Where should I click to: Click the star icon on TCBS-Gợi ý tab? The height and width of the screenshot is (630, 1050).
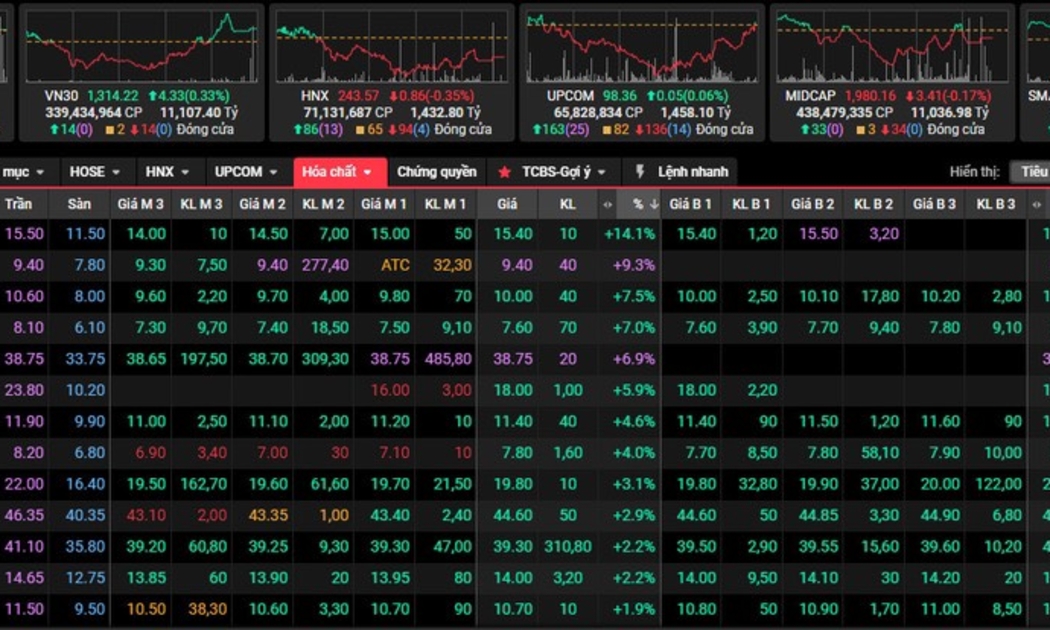click(505, 172)
